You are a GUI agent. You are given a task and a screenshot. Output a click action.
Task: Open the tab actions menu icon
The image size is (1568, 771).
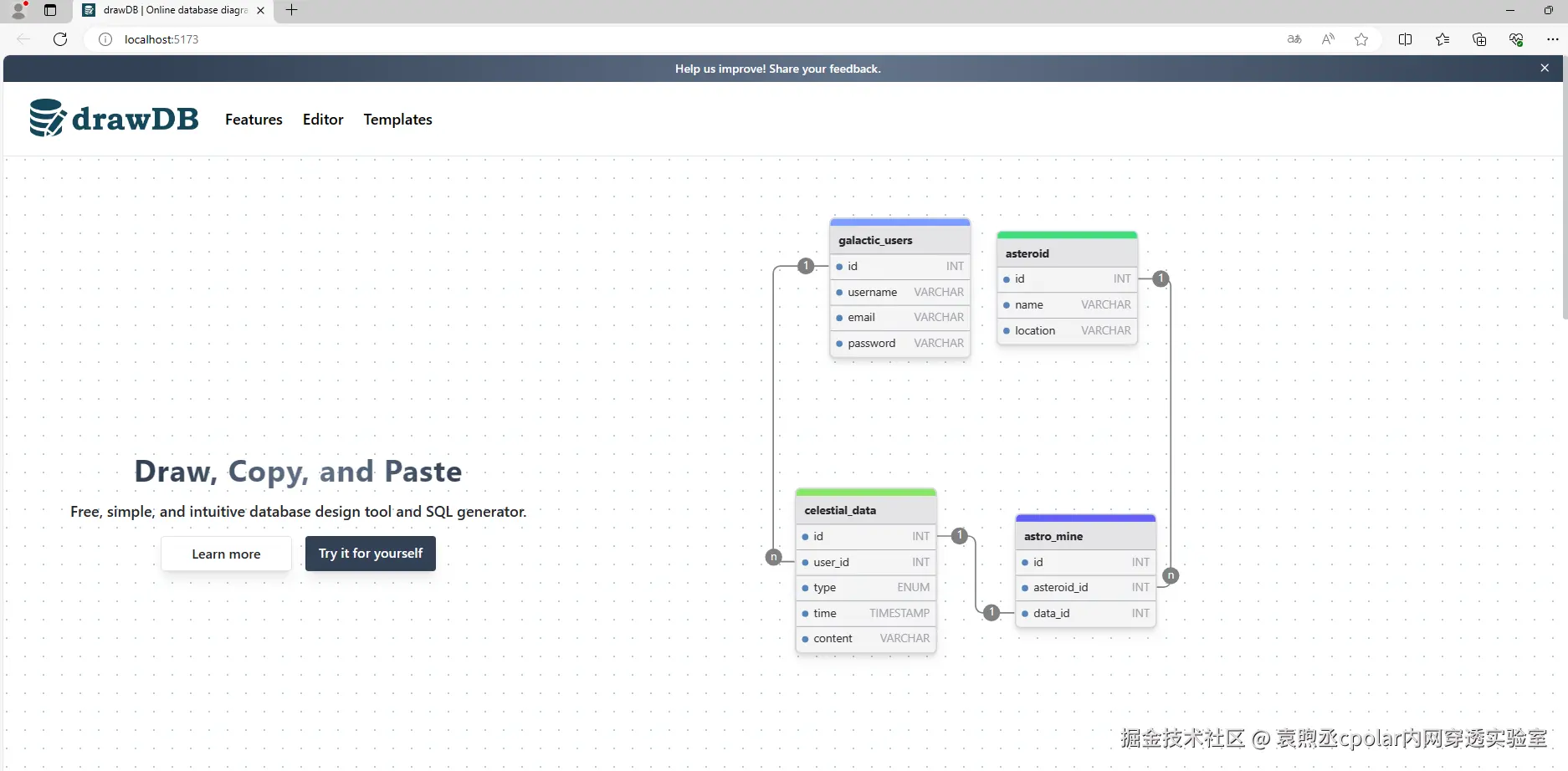click(x=50, y=10)
